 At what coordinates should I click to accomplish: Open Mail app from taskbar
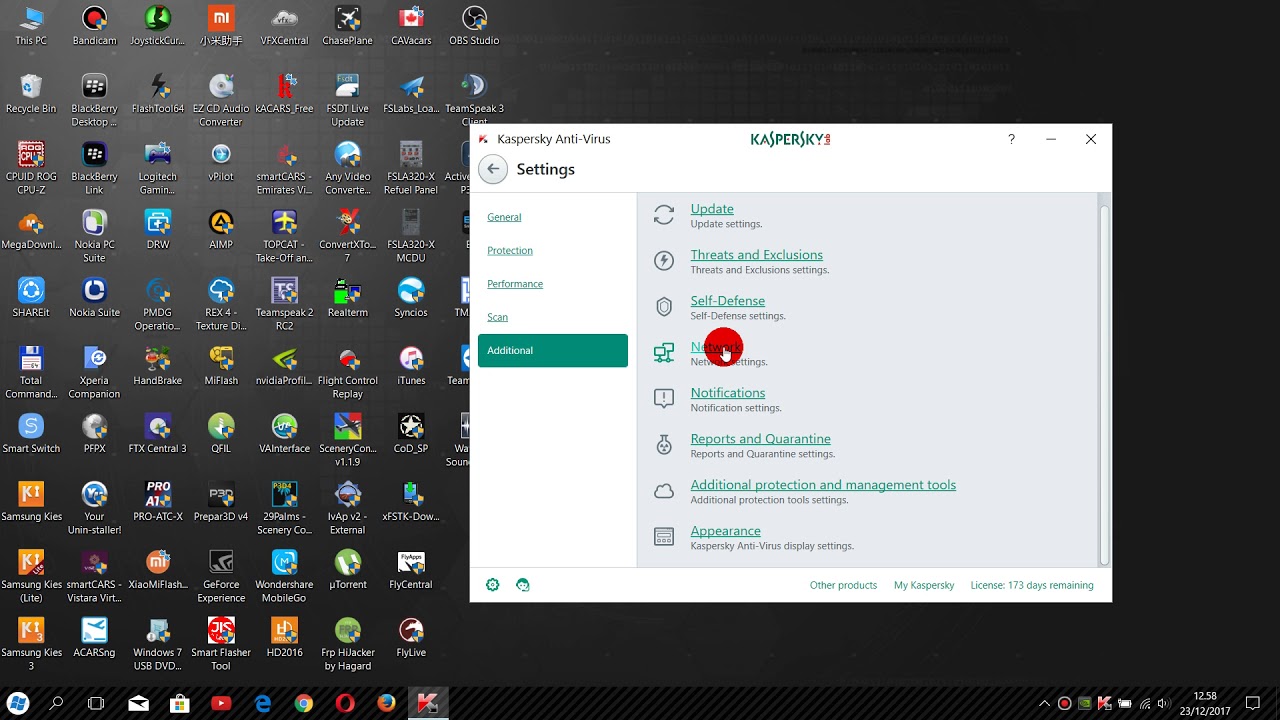(x=138, y=704)
